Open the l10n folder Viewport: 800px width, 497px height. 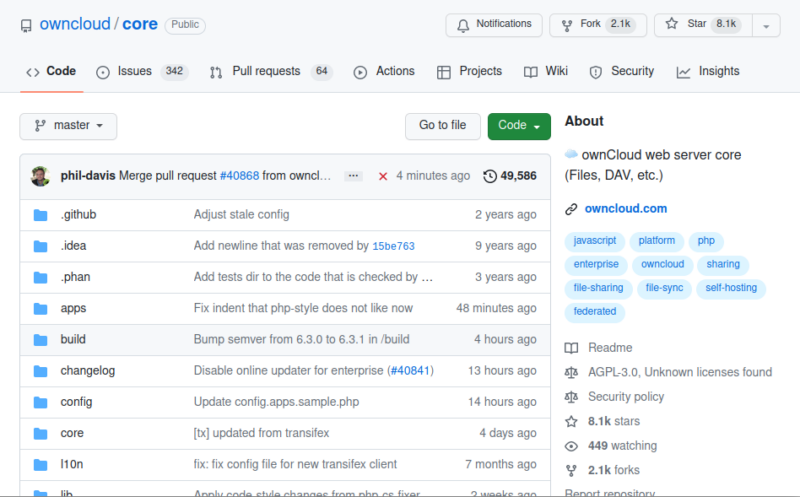pyautogui.click(x=72, y=464)
